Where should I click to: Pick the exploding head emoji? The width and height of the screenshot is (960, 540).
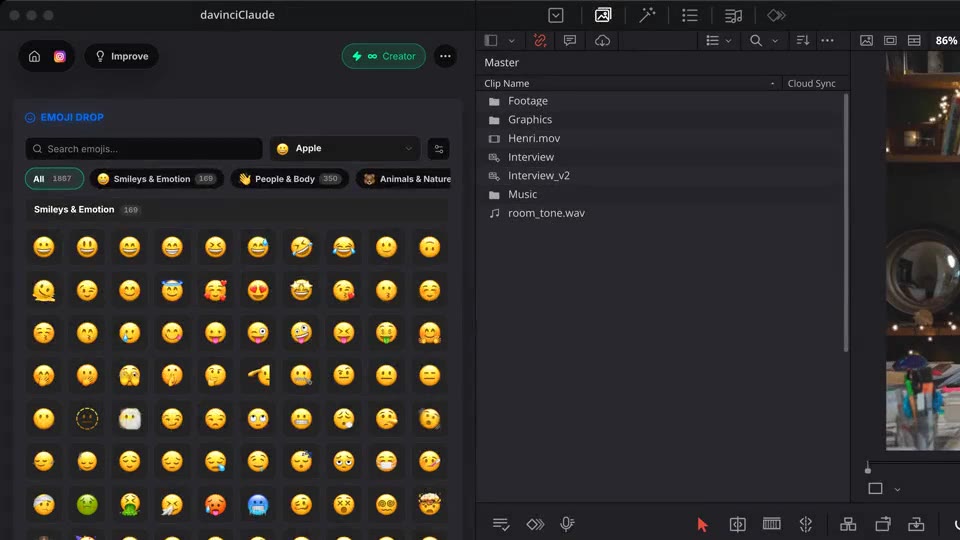tap(430, 504)
